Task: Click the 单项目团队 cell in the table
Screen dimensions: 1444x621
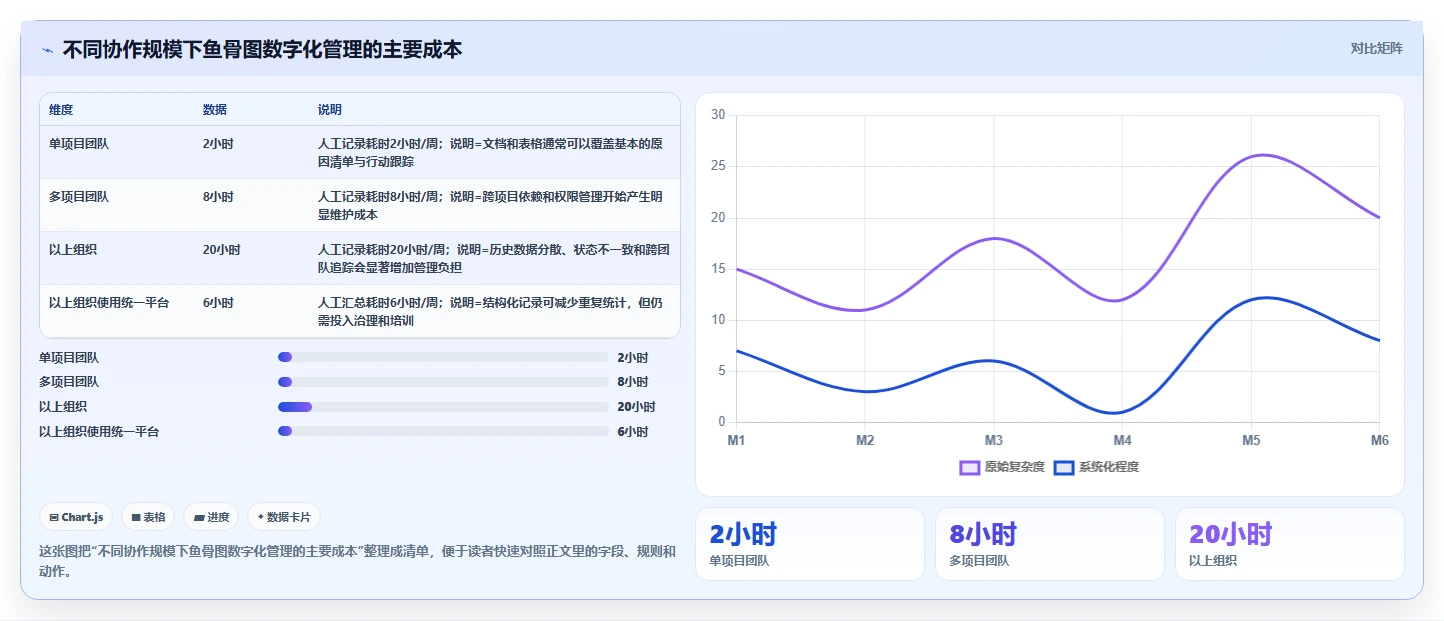Action: 79,144
